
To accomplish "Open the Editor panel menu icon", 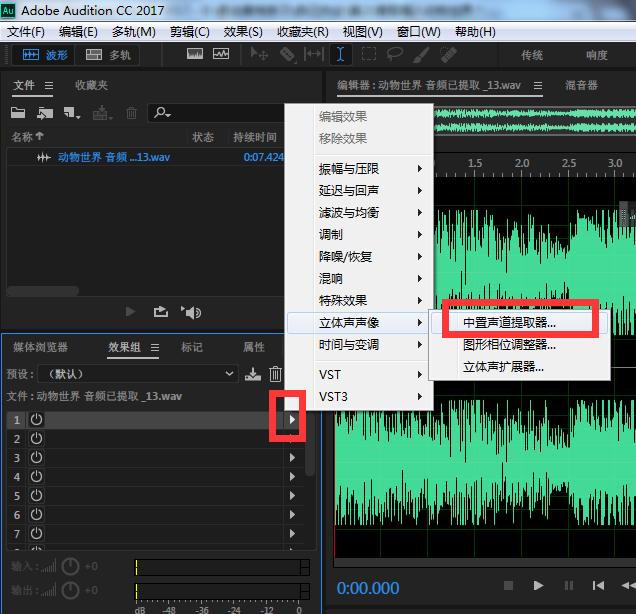I will 538,86.
